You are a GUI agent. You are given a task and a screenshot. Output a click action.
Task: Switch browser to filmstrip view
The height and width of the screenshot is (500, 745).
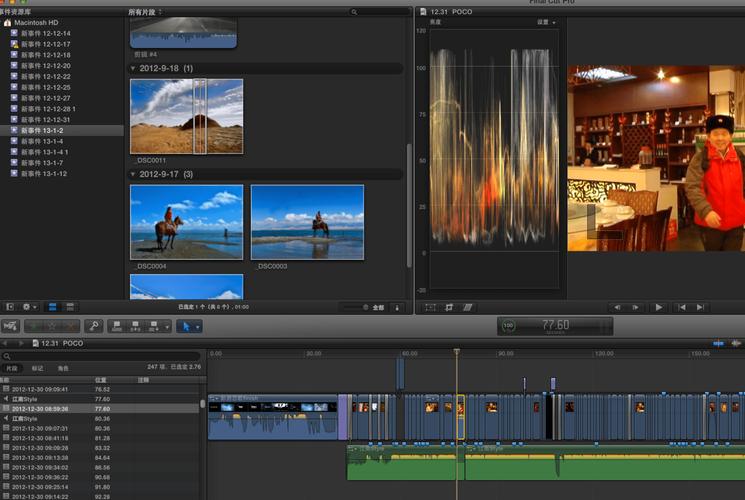coord(54,307)
